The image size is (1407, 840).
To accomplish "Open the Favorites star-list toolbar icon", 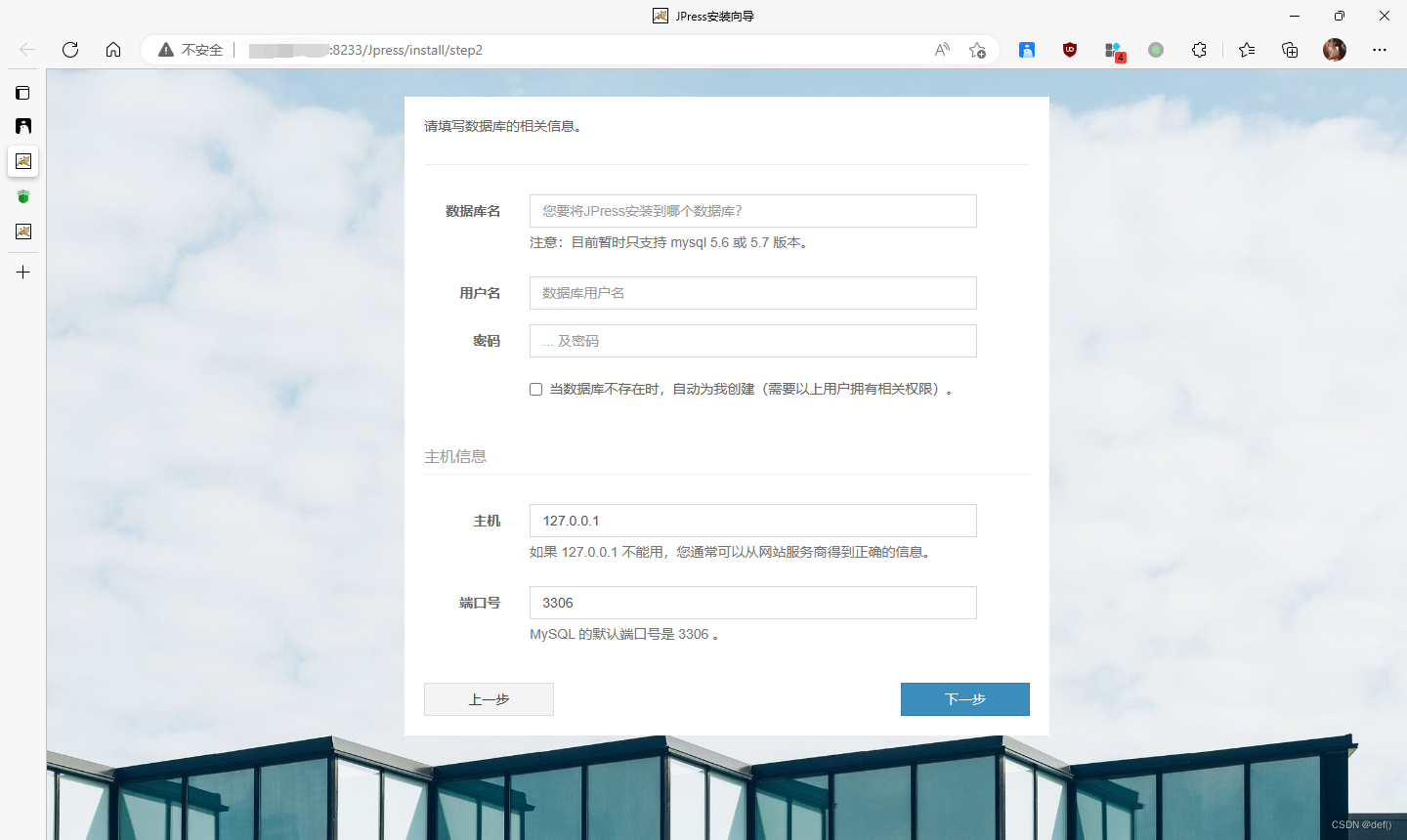I will [x=1246, y=50].
